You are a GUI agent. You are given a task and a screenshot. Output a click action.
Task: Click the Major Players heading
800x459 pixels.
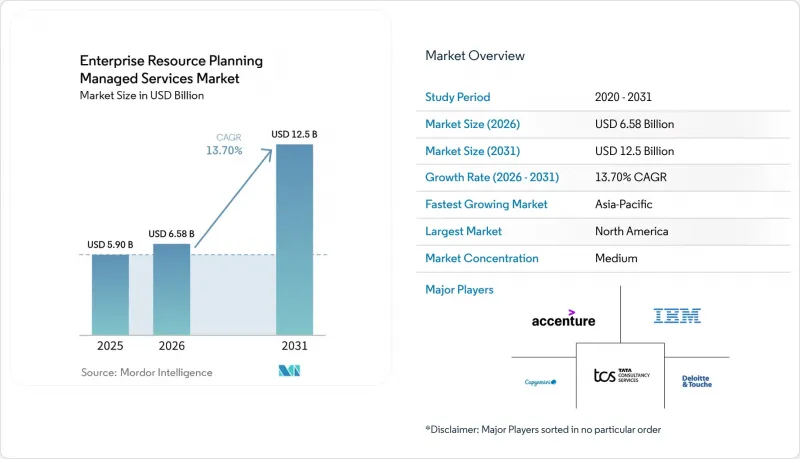459,290
